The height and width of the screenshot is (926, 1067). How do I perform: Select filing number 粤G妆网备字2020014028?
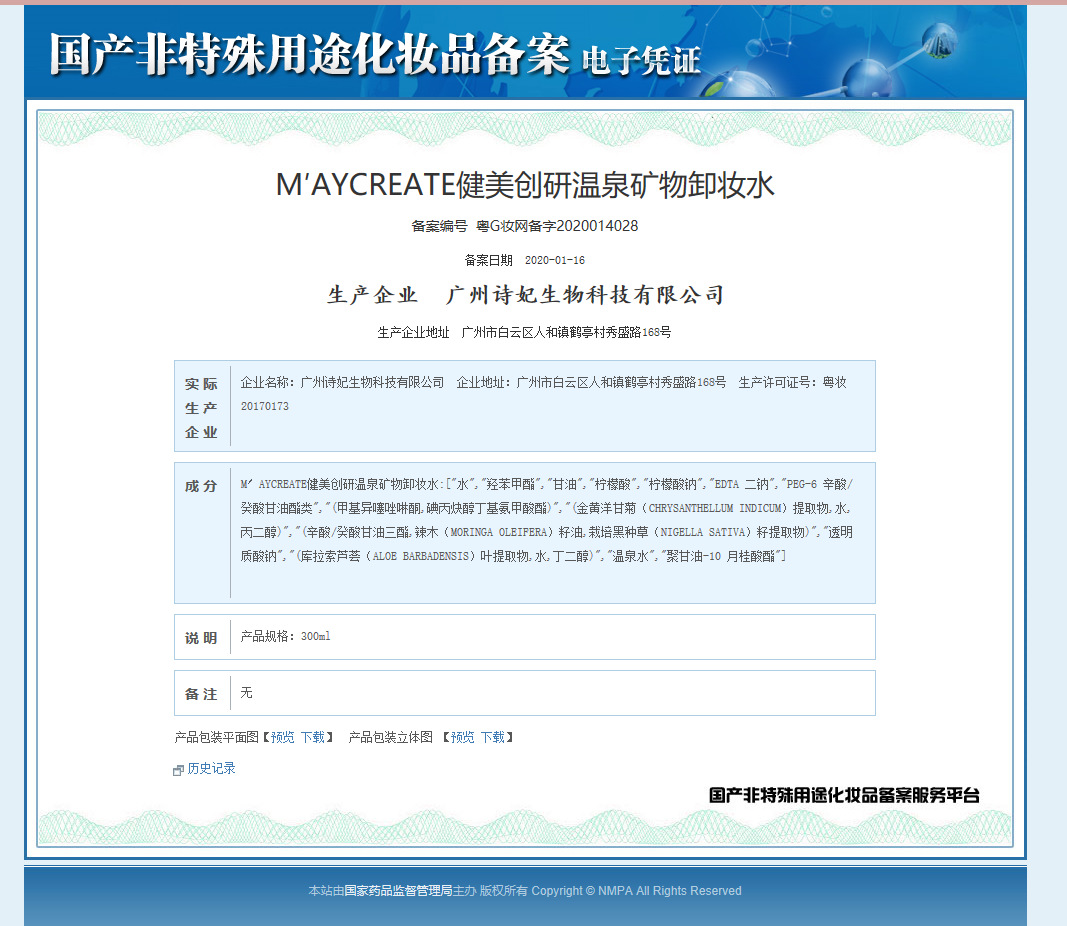557,226
